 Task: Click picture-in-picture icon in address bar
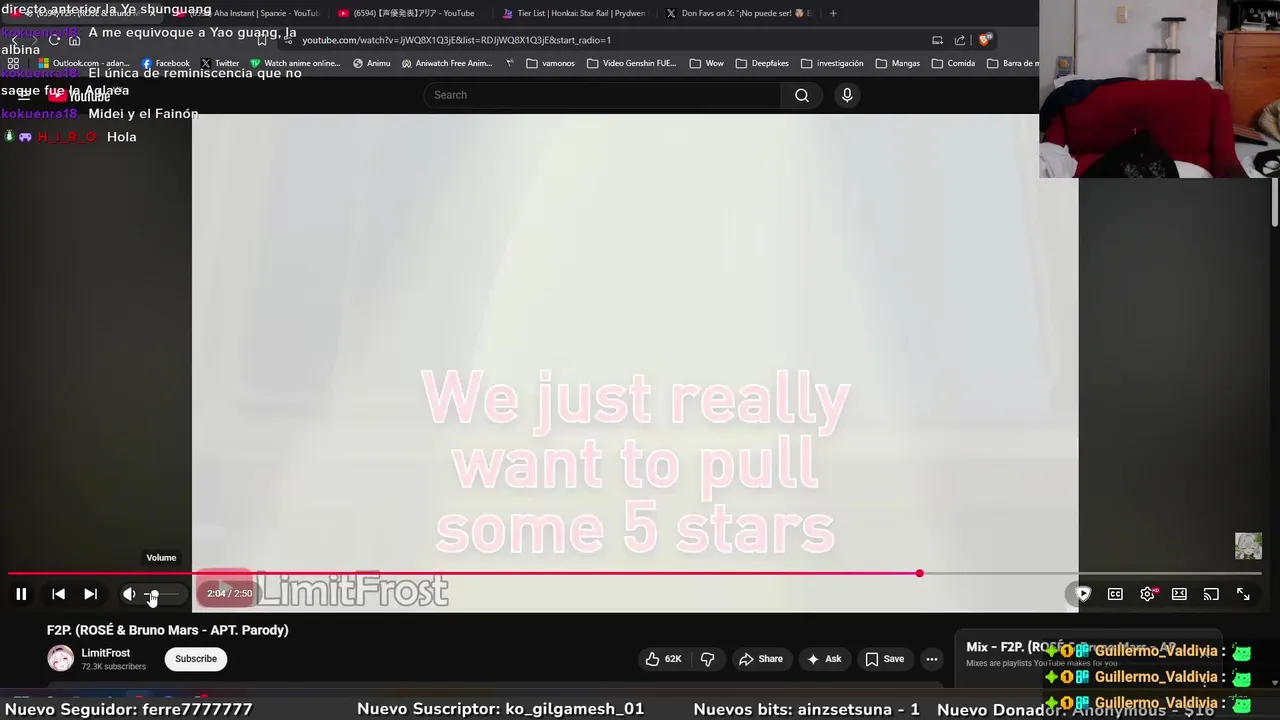tap(937, 40)
